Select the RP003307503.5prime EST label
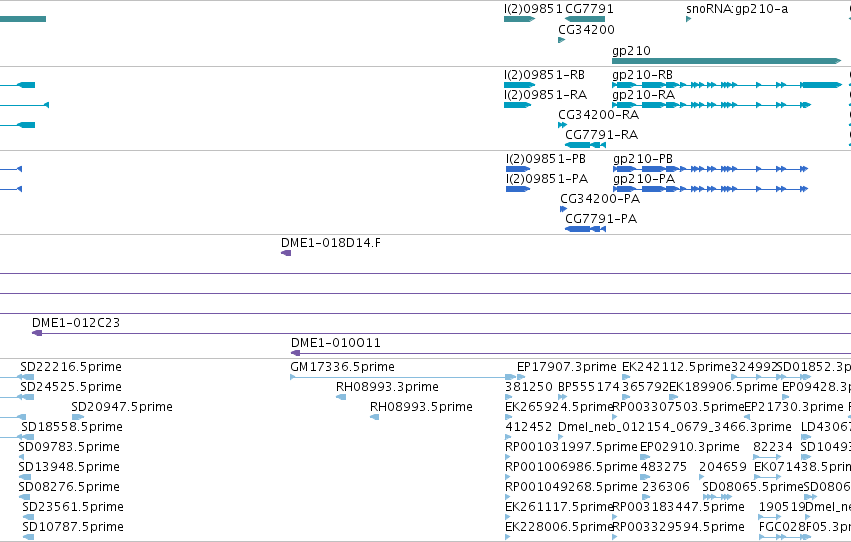The width and height of the screenshot is (851, 542). (678, 407)
